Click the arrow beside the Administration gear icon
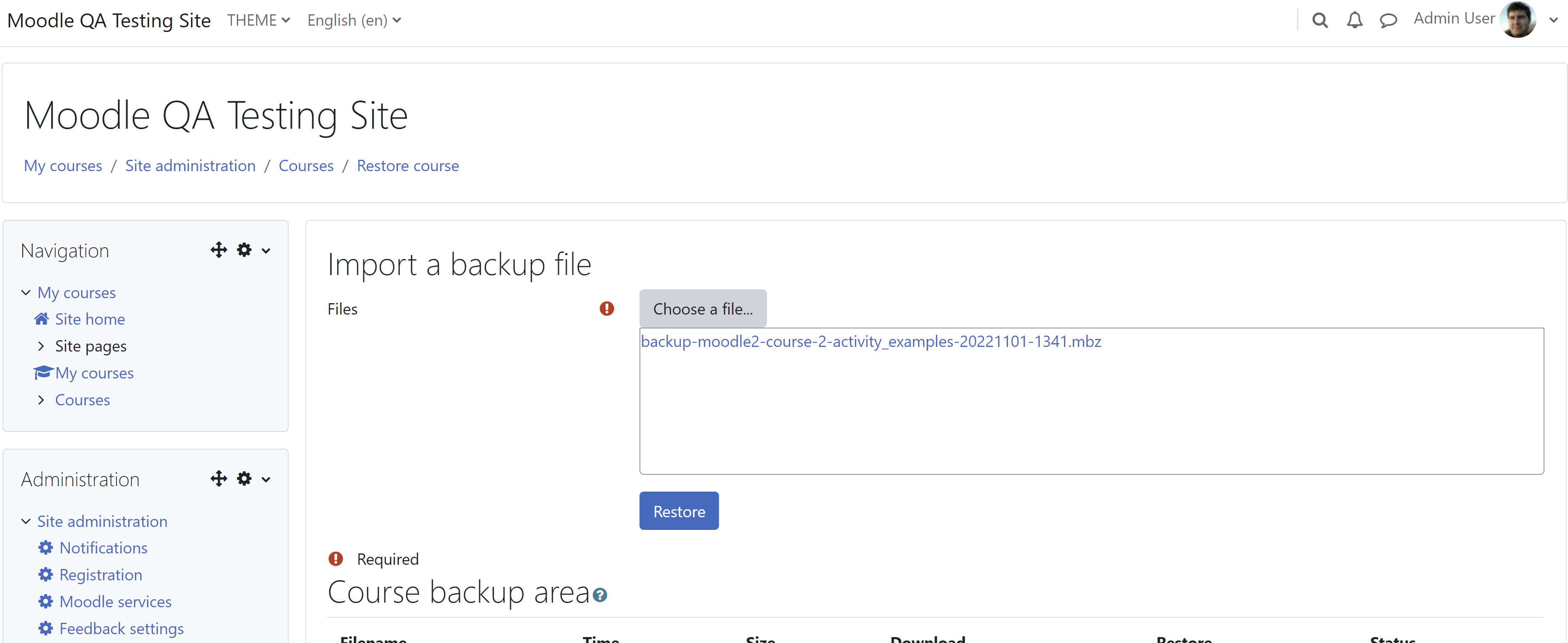 point(266,479)
